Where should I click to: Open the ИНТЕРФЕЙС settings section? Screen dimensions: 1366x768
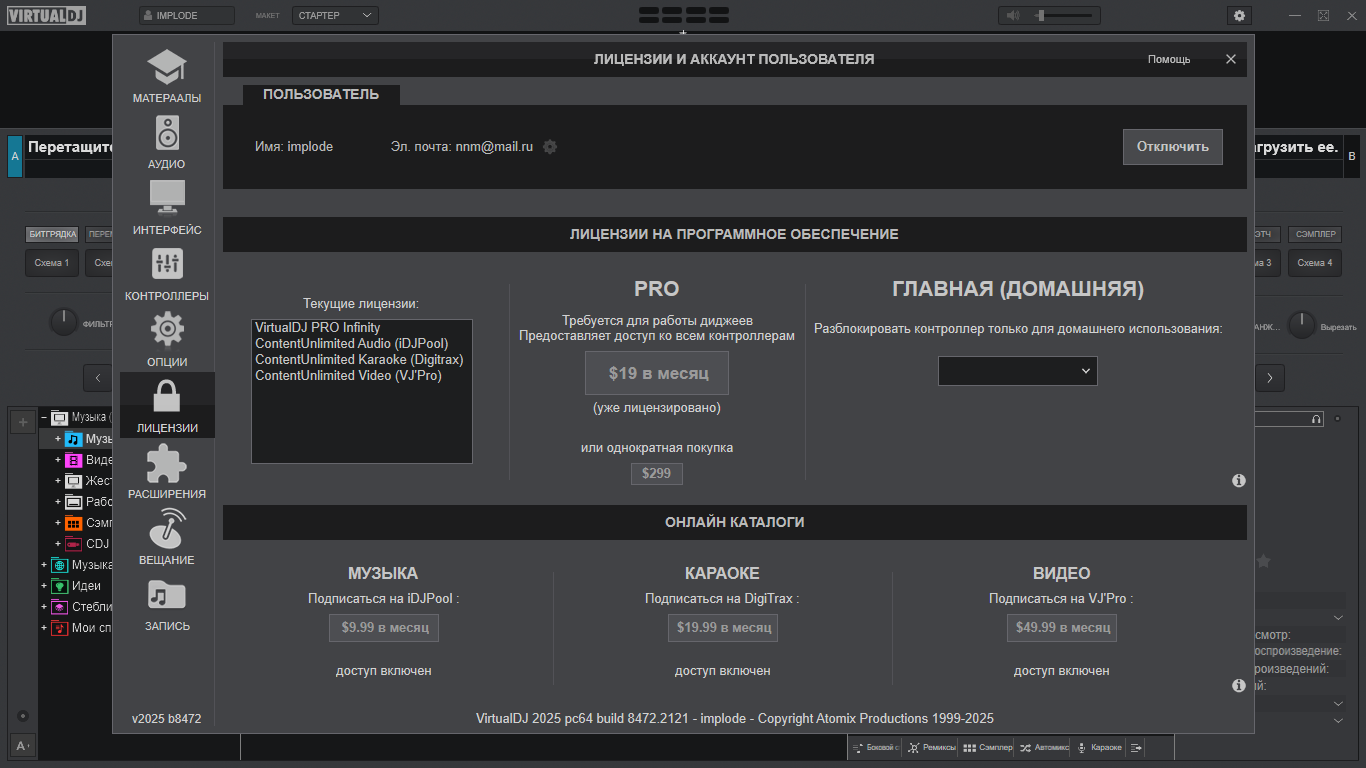[x=167, y=208]
